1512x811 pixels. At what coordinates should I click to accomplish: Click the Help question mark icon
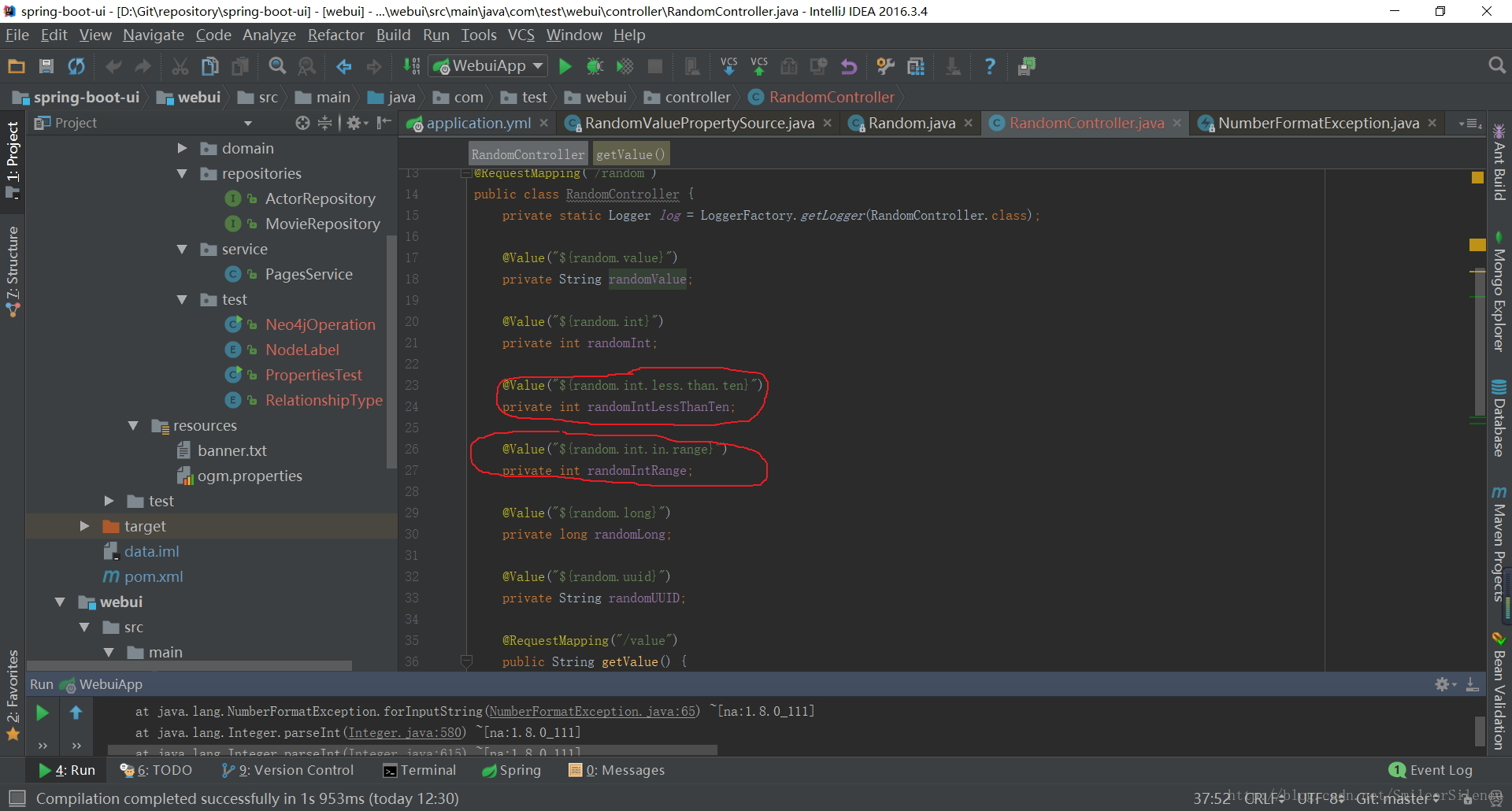990,66
